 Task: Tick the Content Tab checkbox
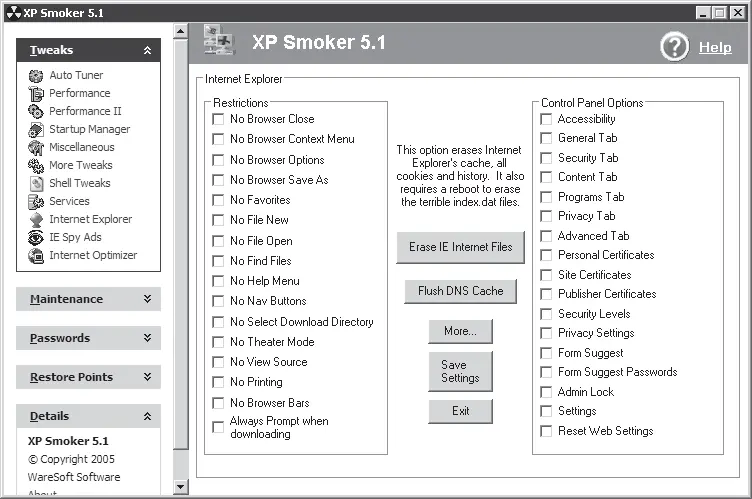coord(546,178)
